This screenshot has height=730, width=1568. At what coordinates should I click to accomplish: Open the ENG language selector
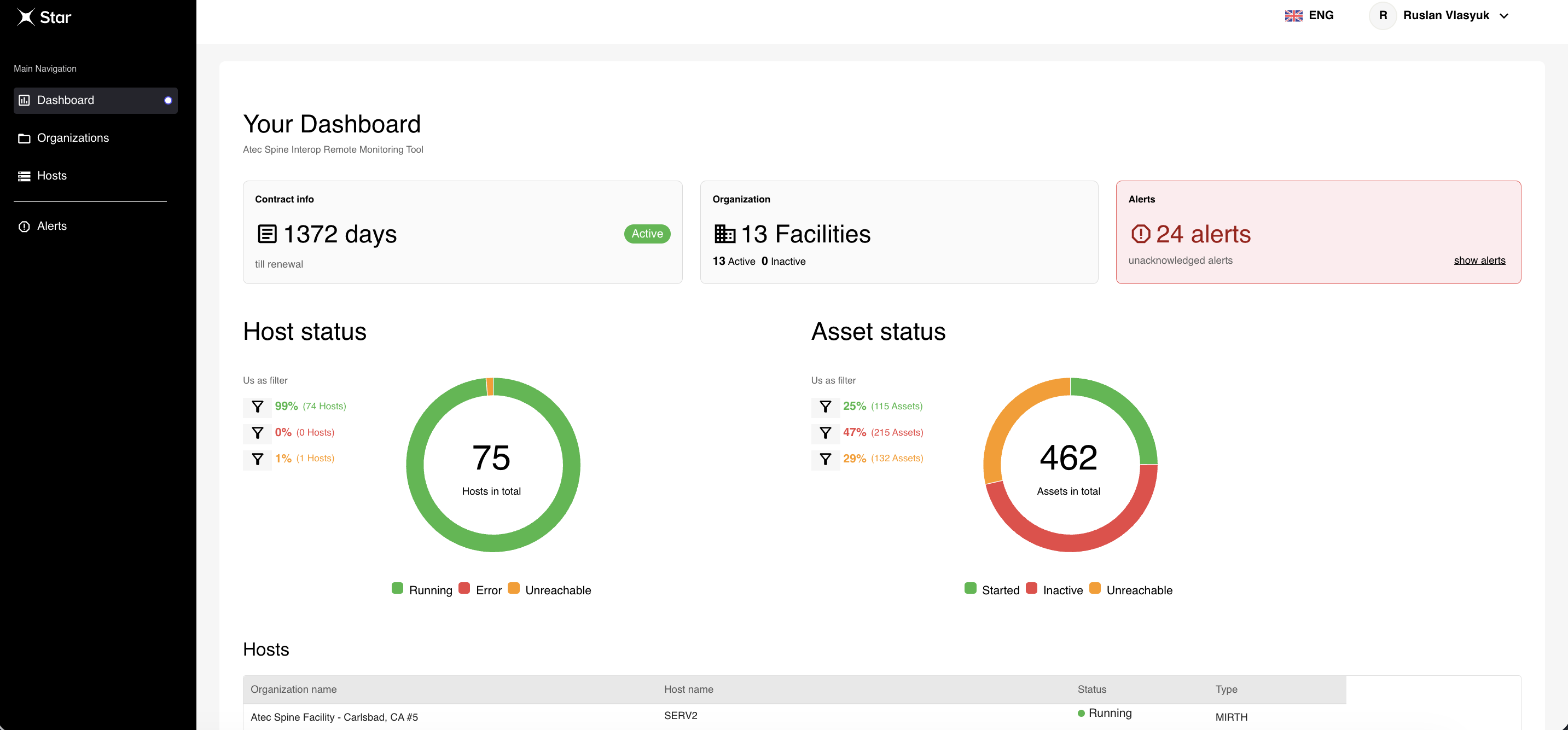1309,16
